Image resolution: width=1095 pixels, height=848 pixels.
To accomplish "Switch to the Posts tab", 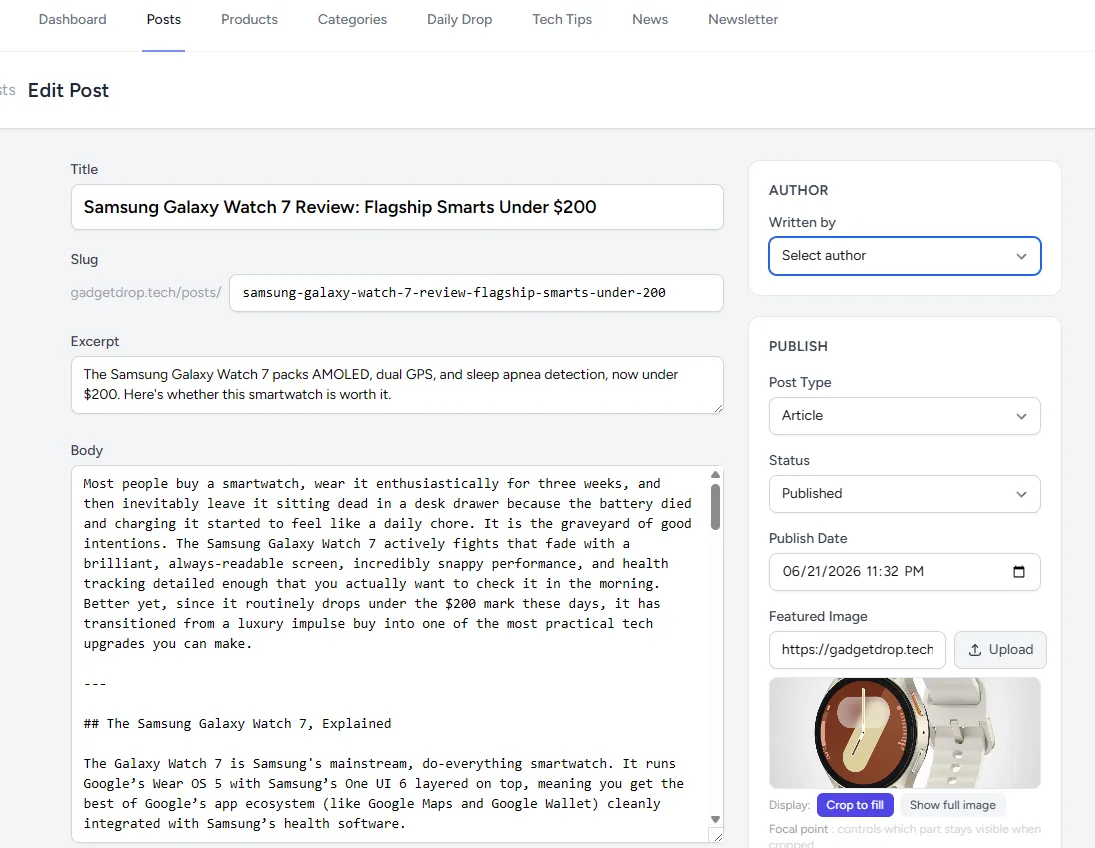I will click(163, 20).
